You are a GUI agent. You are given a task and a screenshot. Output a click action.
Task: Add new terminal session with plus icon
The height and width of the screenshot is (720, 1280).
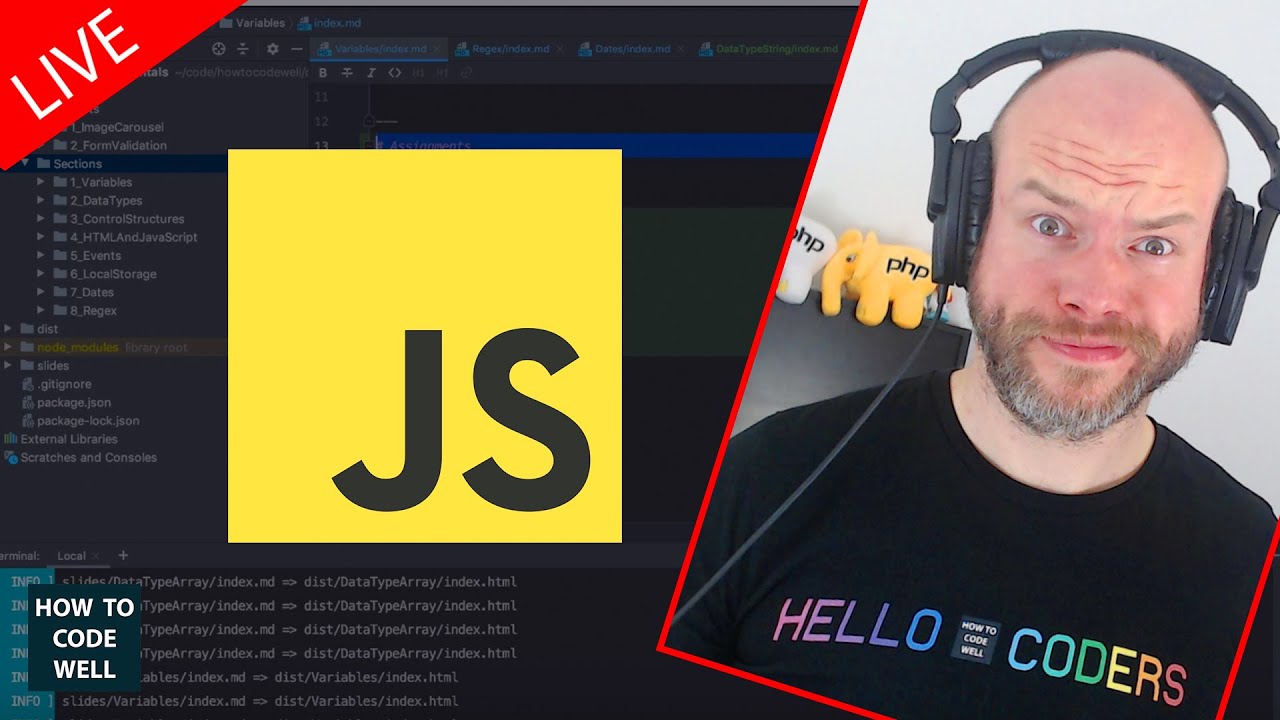point(123,555)
